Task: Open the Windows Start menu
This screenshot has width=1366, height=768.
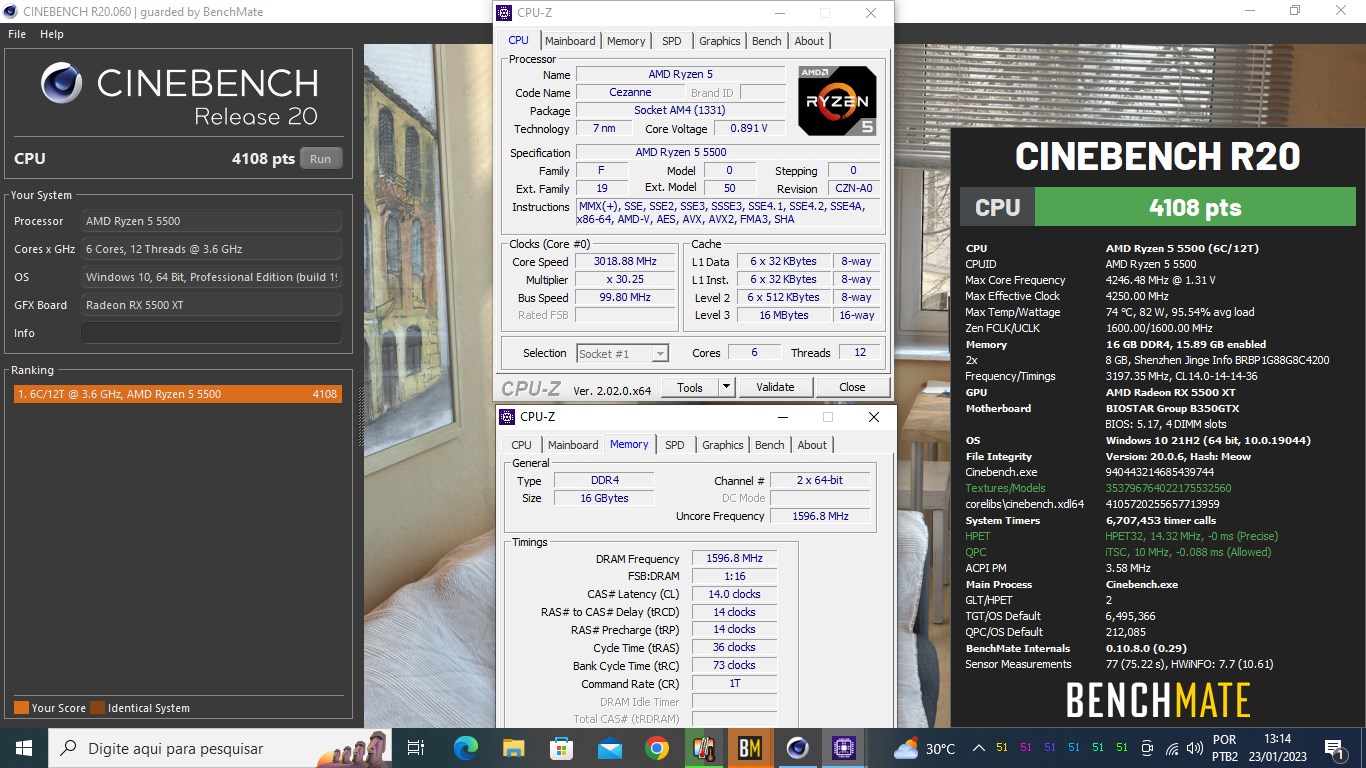Action: pos(23,748)
